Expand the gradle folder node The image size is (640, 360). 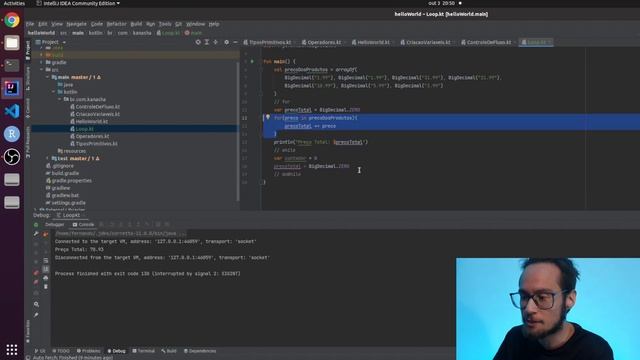[x=42, y=62]
